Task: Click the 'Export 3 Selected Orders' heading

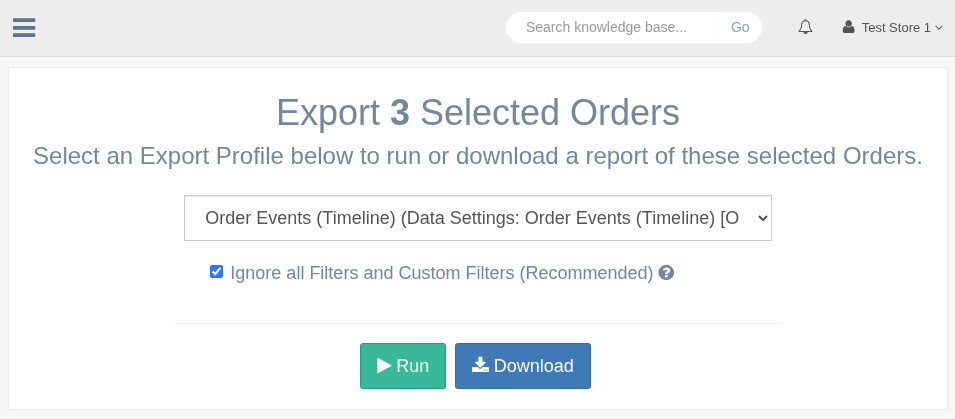Action: (477, 112)
